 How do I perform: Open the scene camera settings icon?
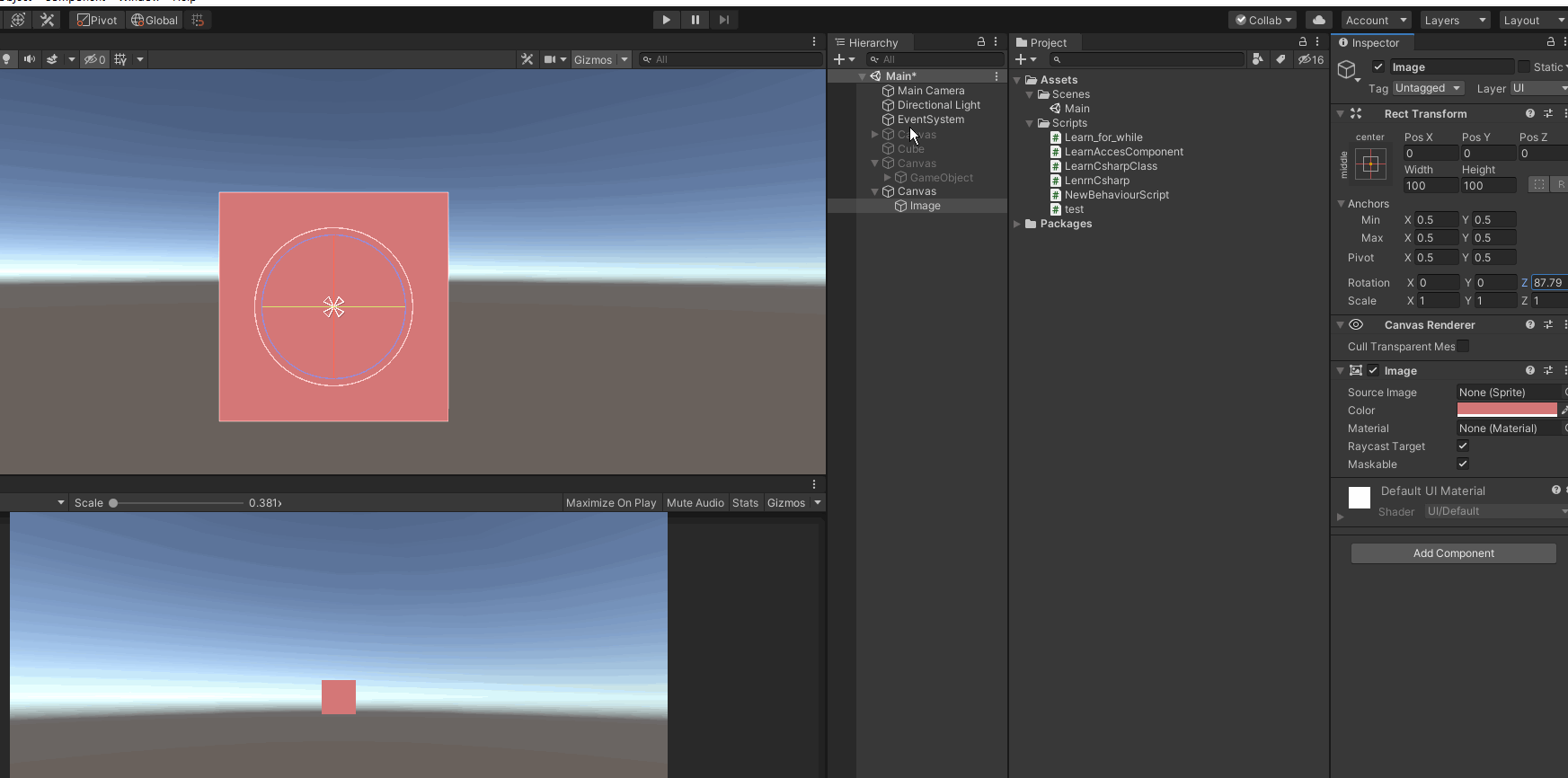550,59
